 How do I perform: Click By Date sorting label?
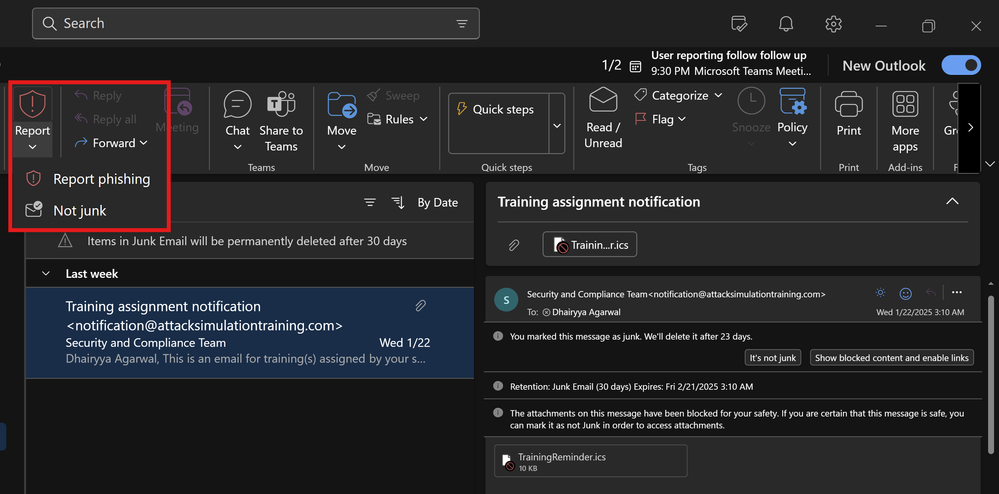[x=438, y=203]
